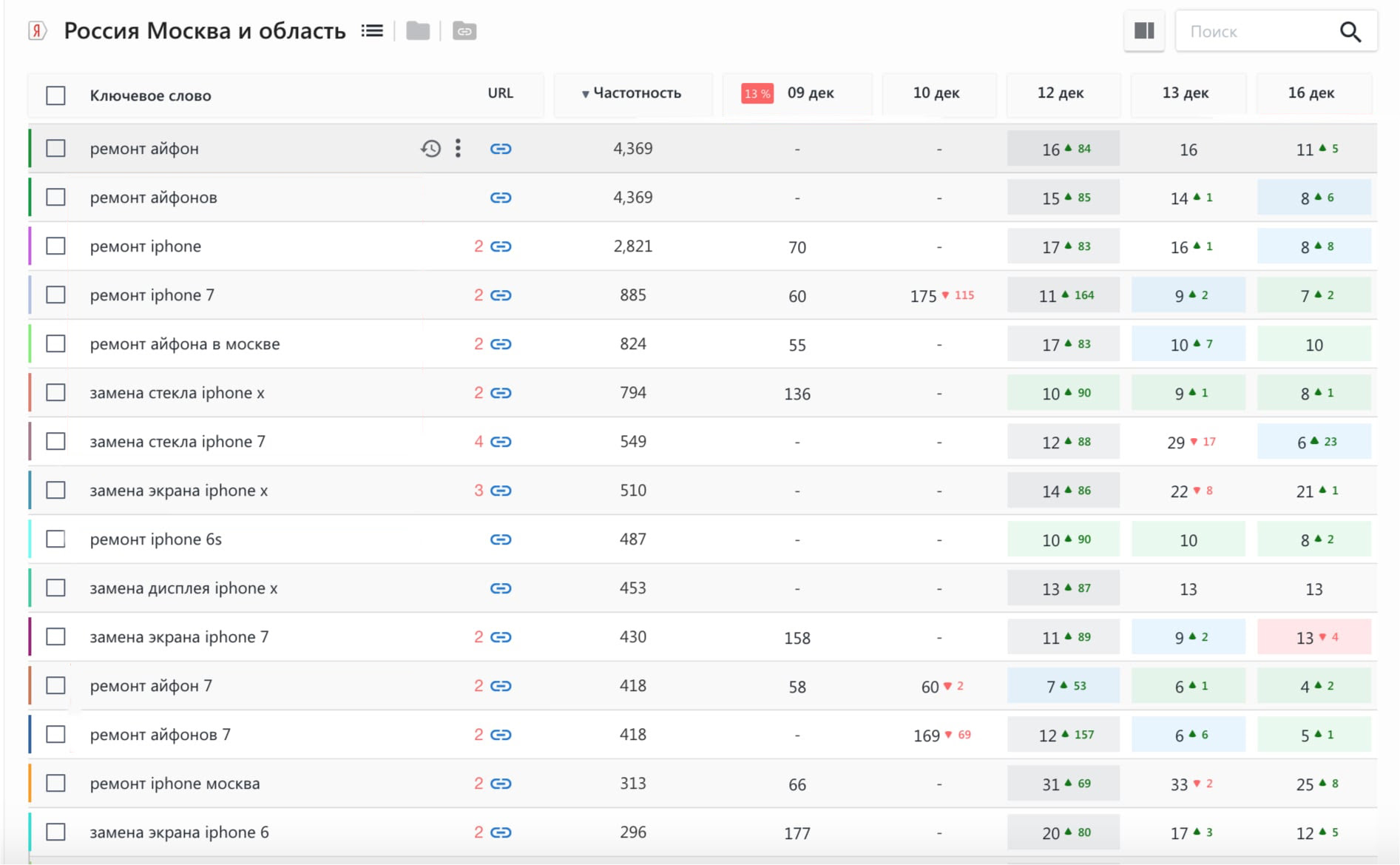The height and width of the screenshot is (865, 1400).
Task: Click keyword замена стекла iphone x
Action: tap(177, 393)
